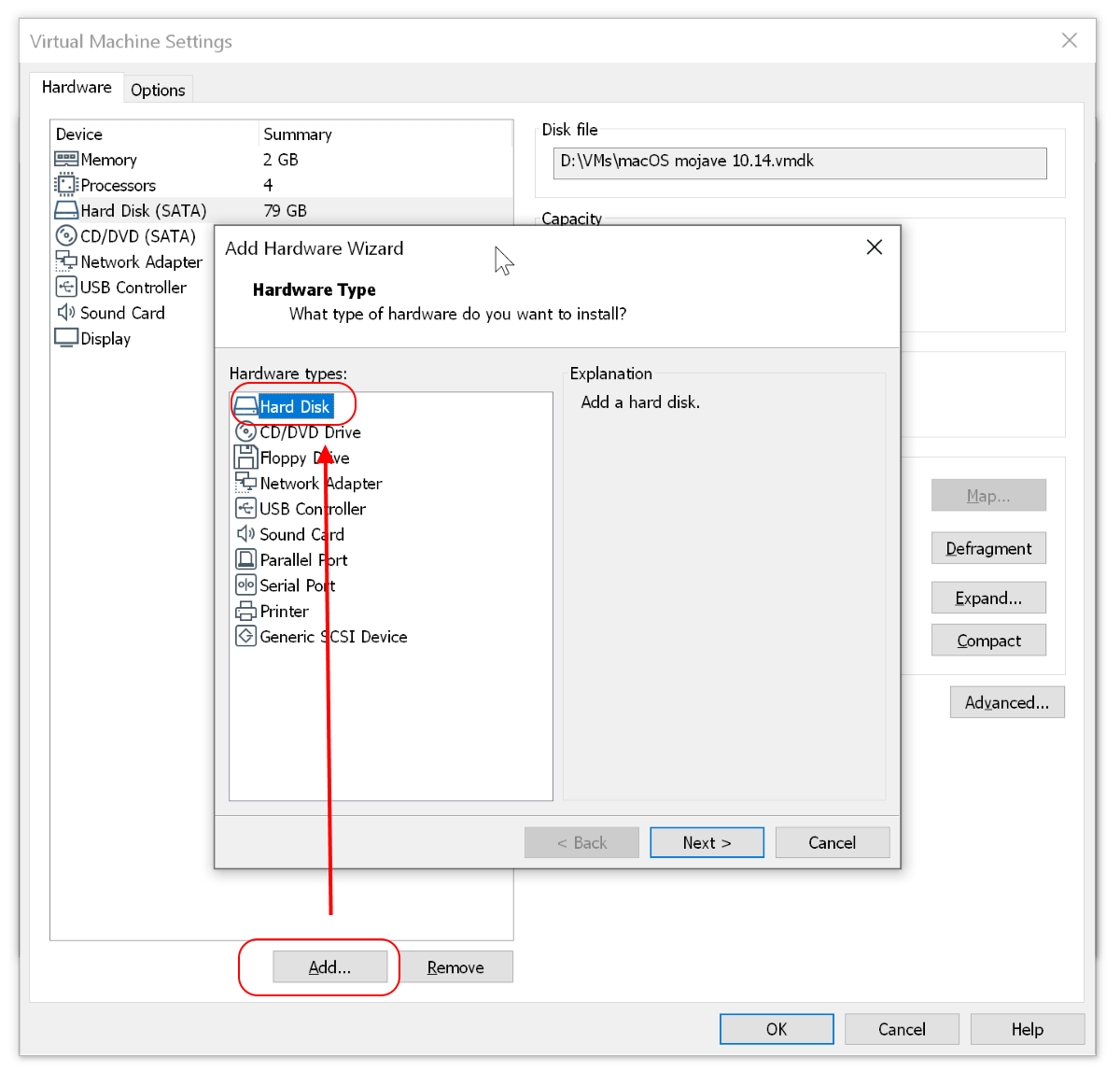Viewport: 1120px width, 1071px height.
Task: Select the Processors chip icon
Action: click(x=66, y=185)
